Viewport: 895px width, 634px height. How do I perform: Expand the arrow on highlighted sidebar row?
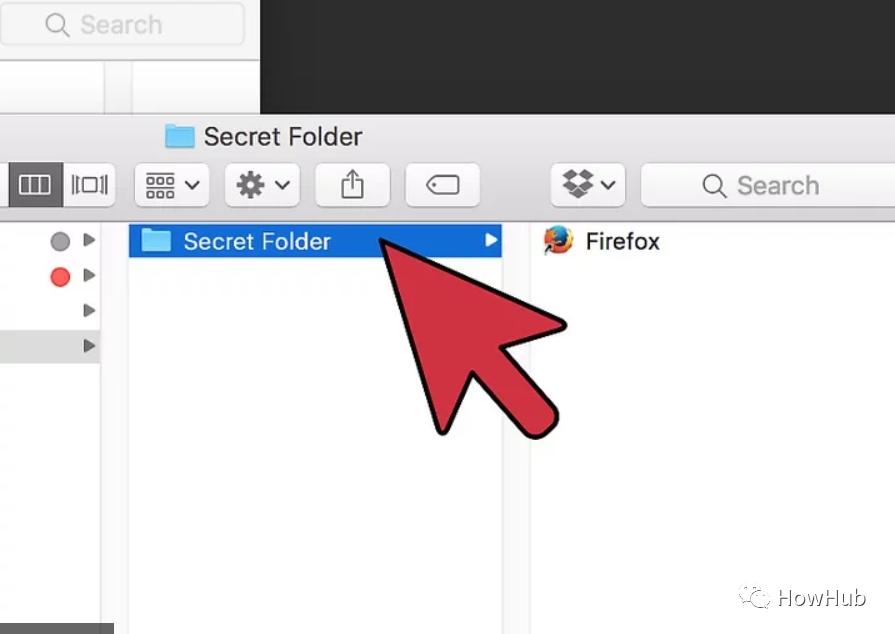coord(89,345)
